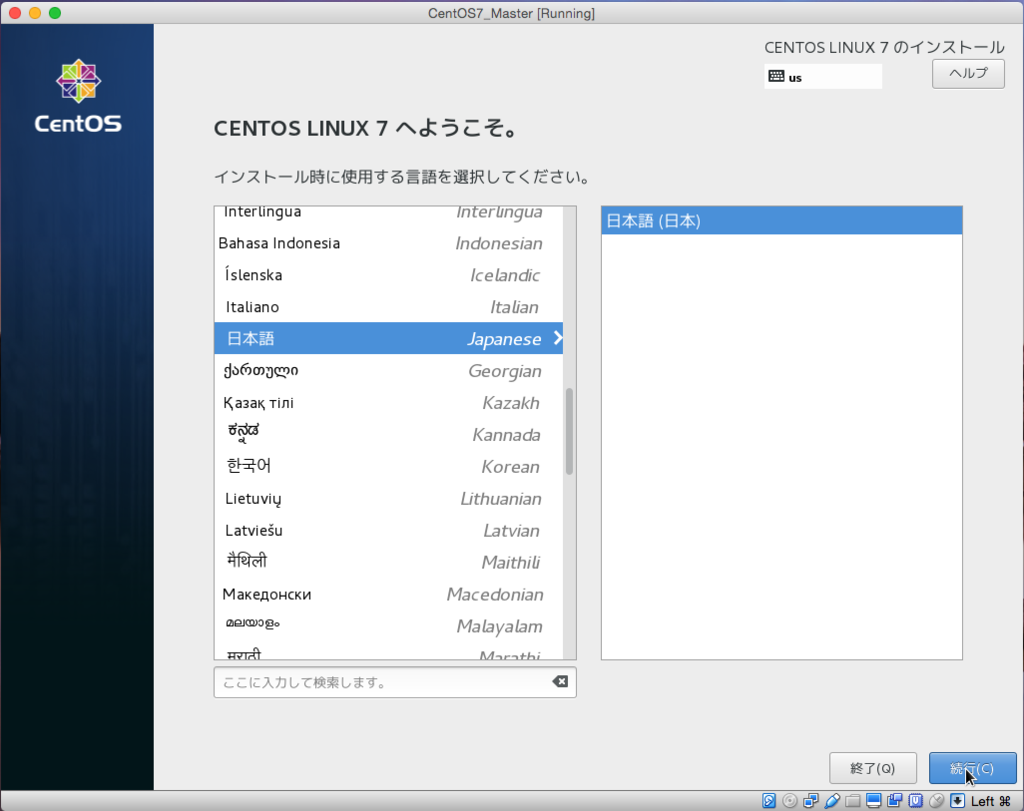The height and width of the screenshot is (811, 1024).
Task: Click the 終了(Q) quit button
Action: click(872, 768)
